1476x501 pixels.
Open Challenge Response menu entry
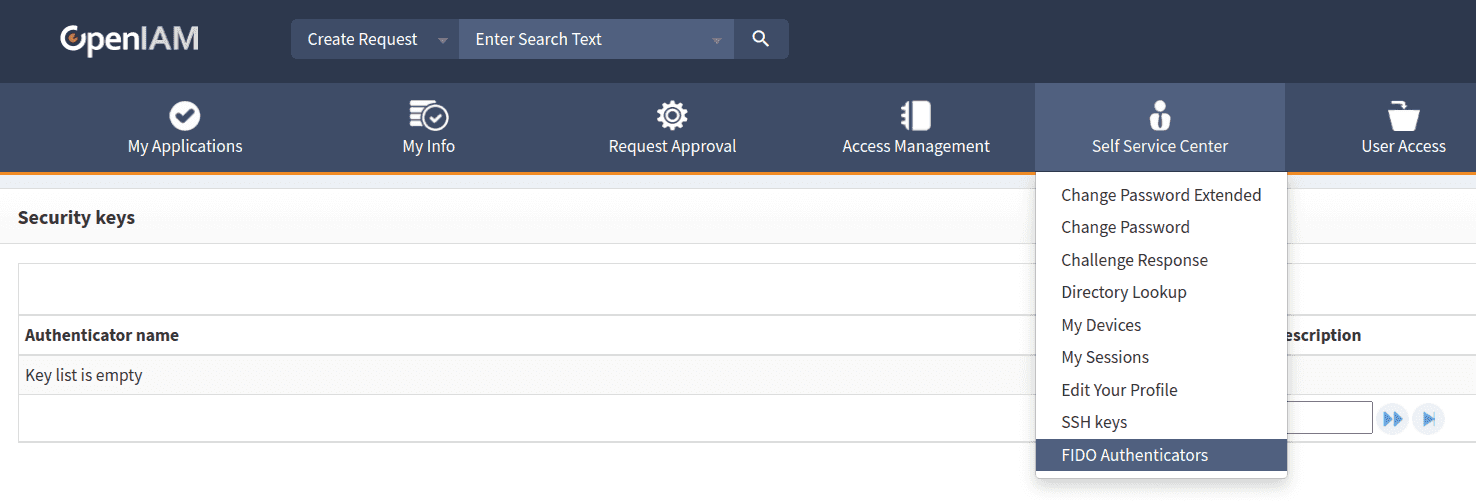tap(1134, 260)
